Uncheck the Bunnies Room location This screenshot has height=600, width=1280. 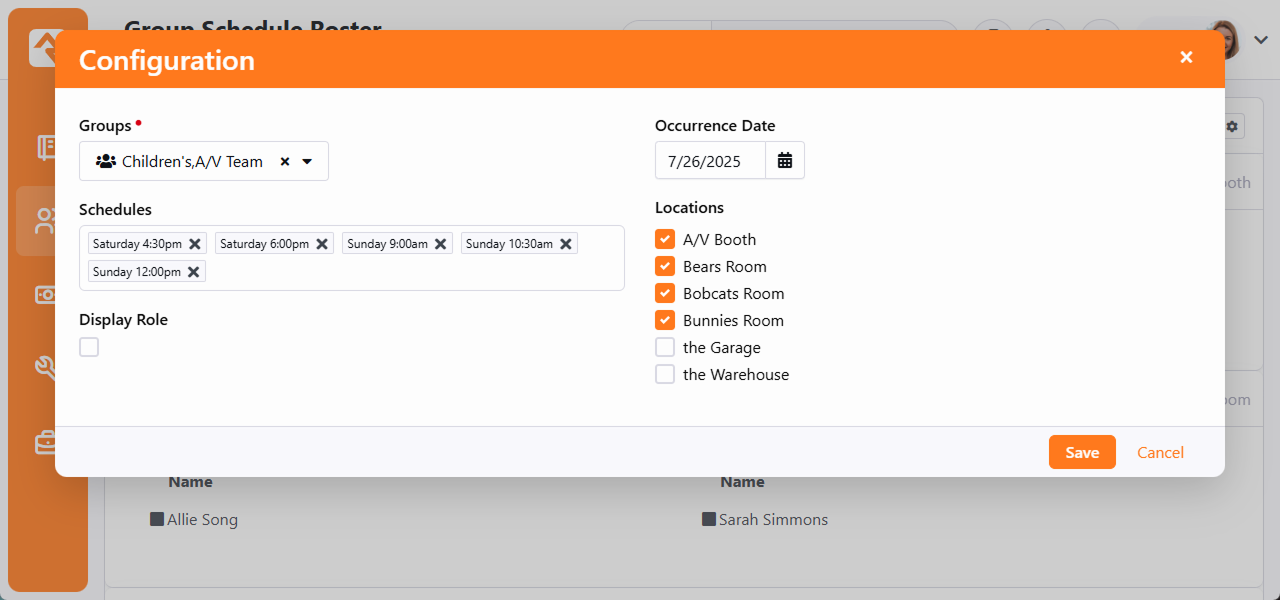point(665,320)
